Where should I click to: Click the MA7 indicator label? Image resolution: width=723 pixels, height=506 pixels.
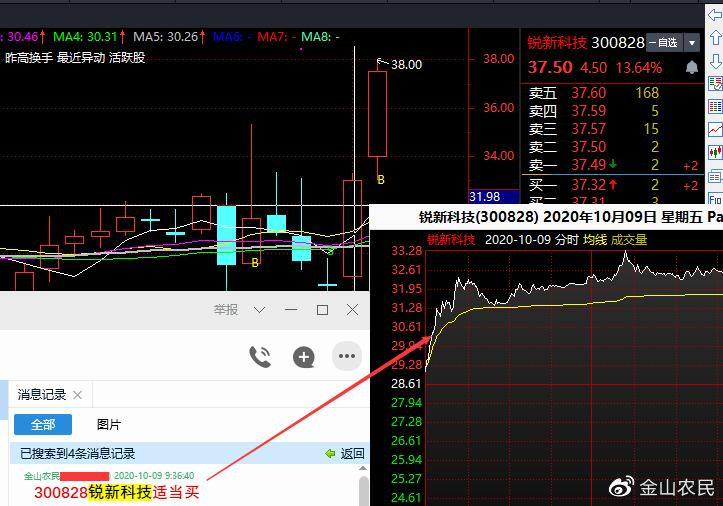[x=276, y=36]
